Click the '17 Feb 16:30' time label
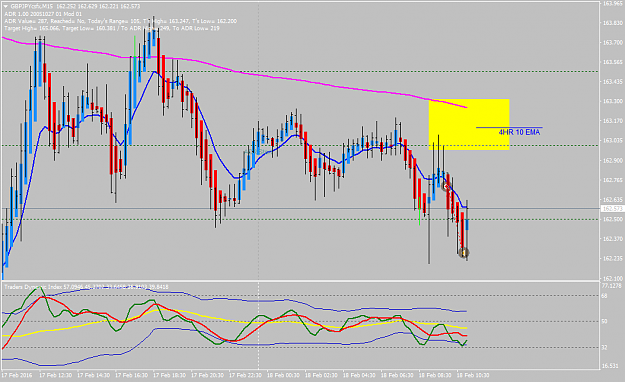Screen dimensions: 625x382 pos(131,375)
